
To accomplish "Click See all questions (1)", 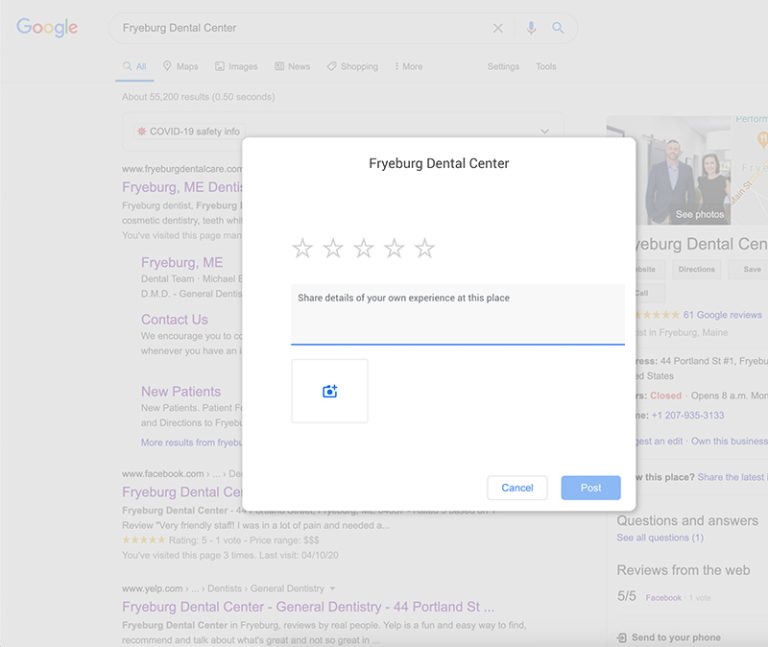I will tap(660, 537).
